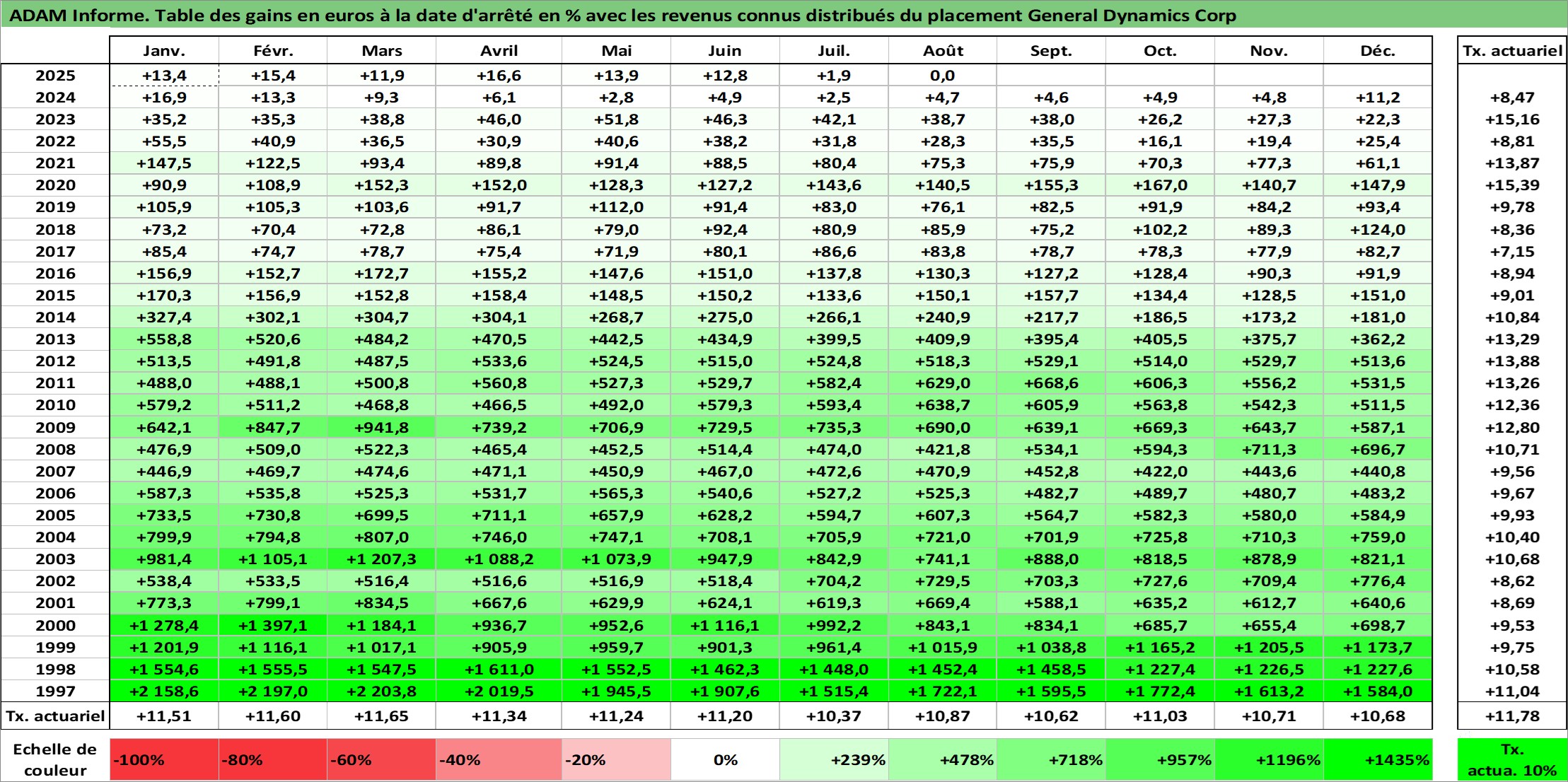1568x782 pixels.
Task: Select the 'Août' column header
Action: click(943, 50)
